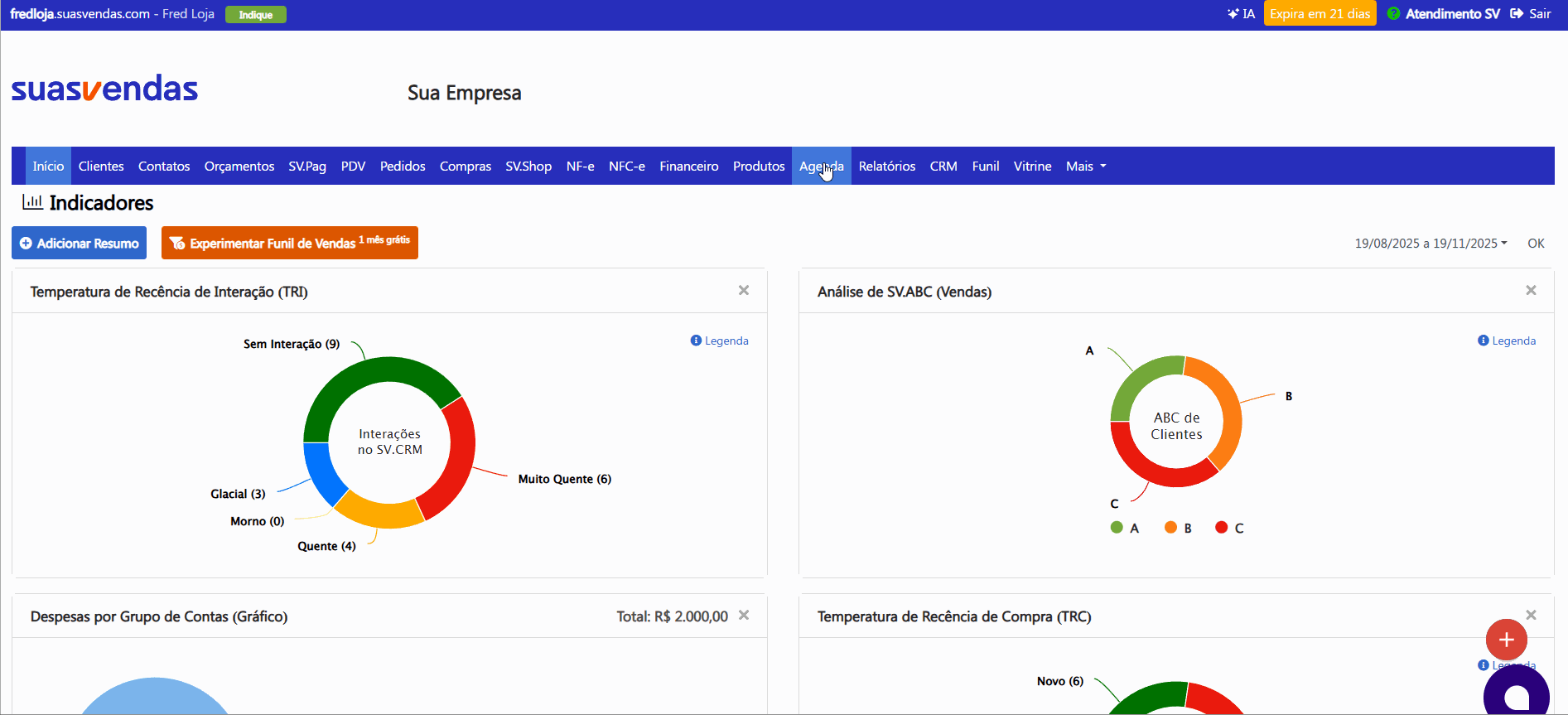Viewport: 1568px width, 715px height.
Task: Open the Pedidos menu
Action: click(403, 166)
